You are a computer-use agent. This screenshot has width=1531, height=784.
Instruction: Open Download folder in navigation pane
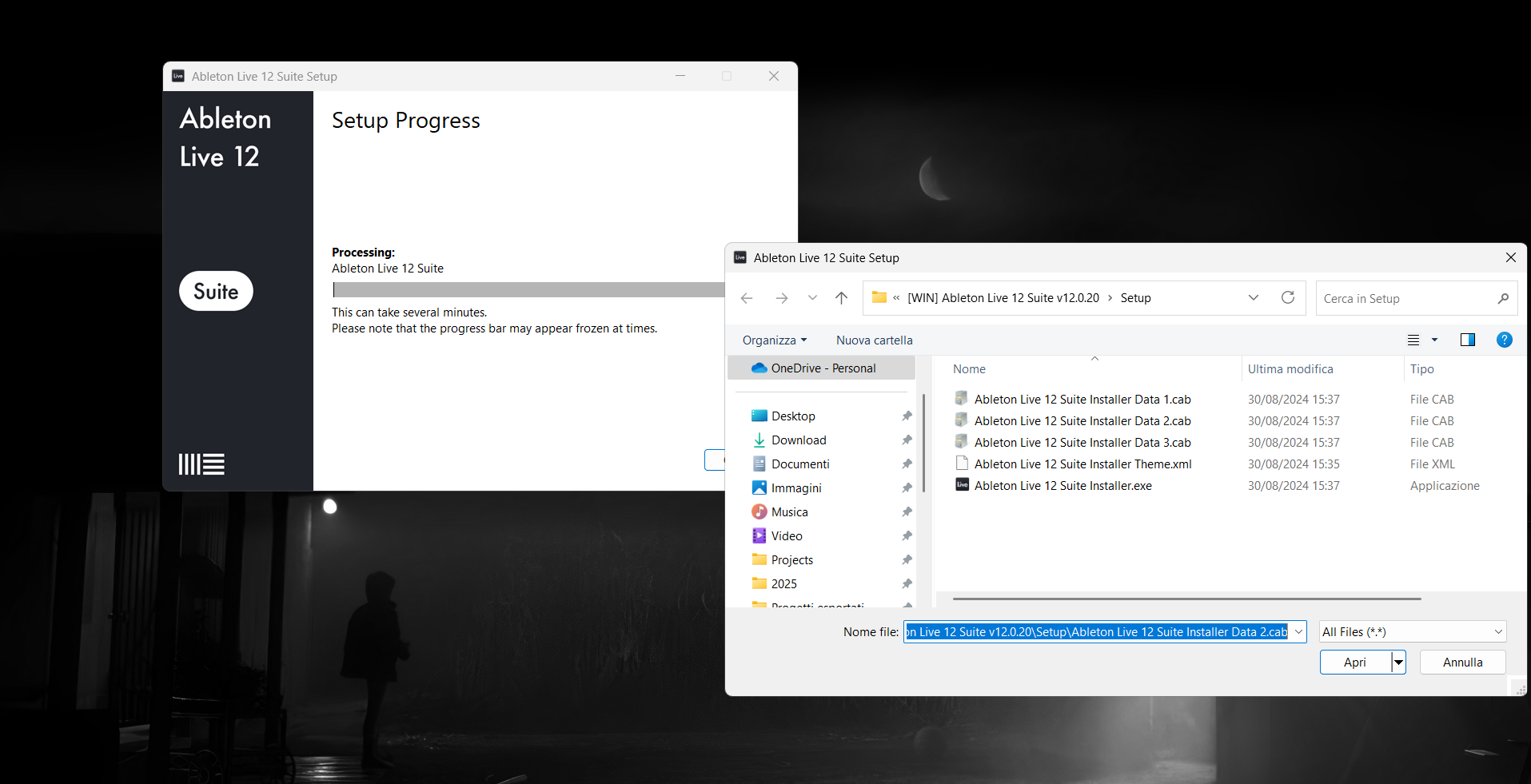[x=799, y=440]
